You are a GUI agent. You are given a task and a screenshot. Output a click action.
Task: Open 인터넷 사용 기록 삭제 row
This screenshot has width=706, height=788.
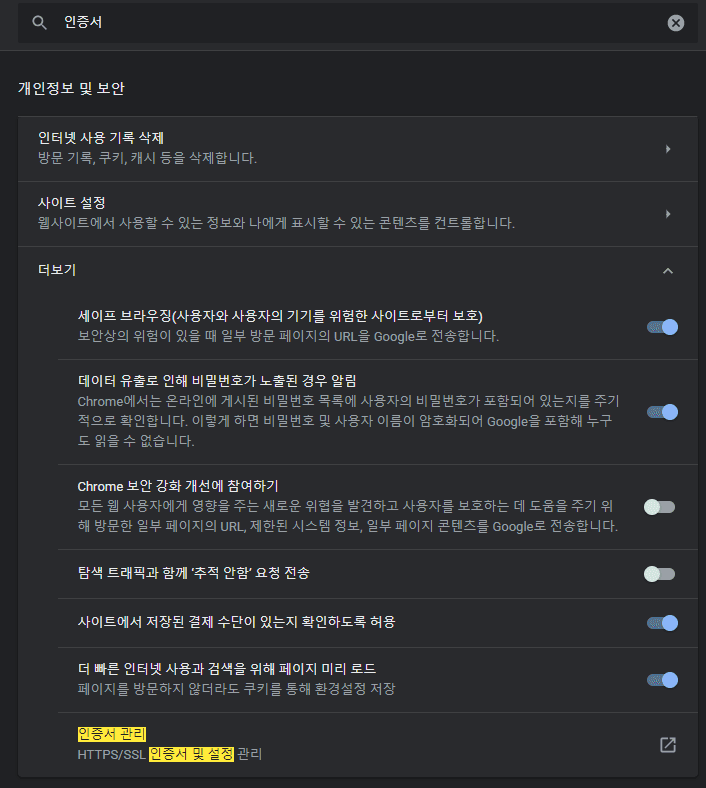358,149
